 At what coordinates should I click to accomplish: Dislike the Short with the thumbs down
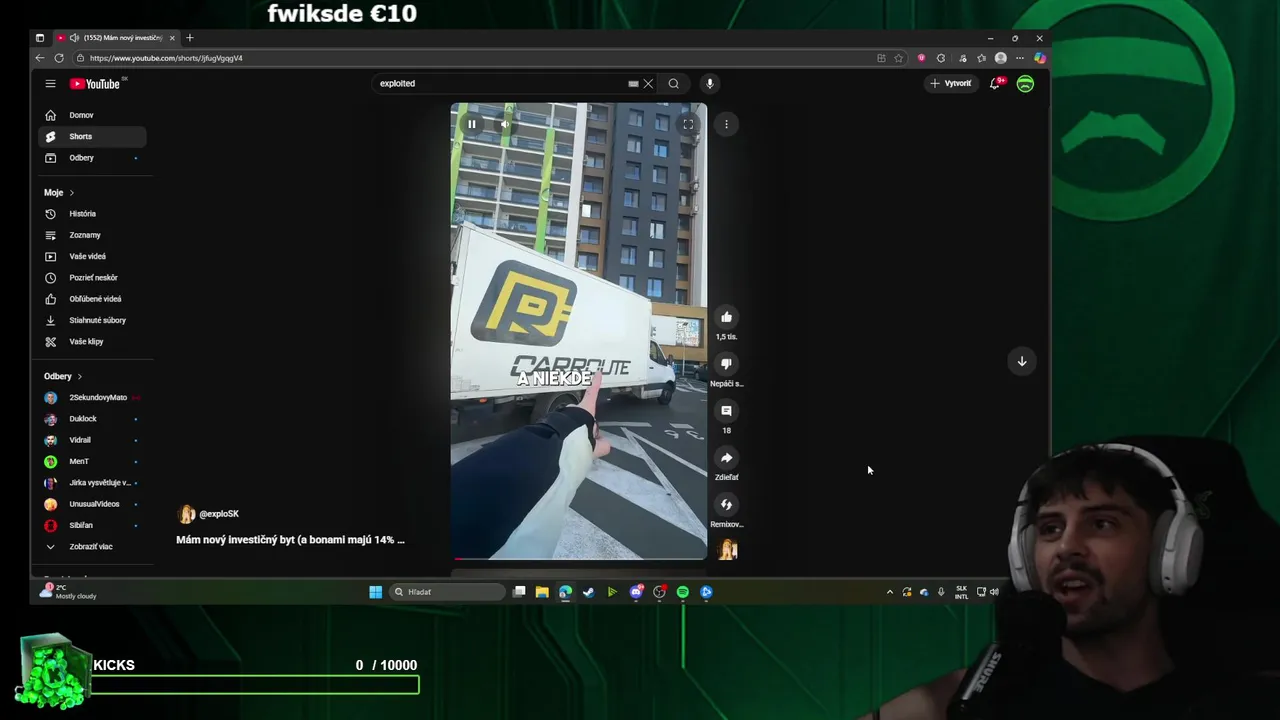pos(726,364)
